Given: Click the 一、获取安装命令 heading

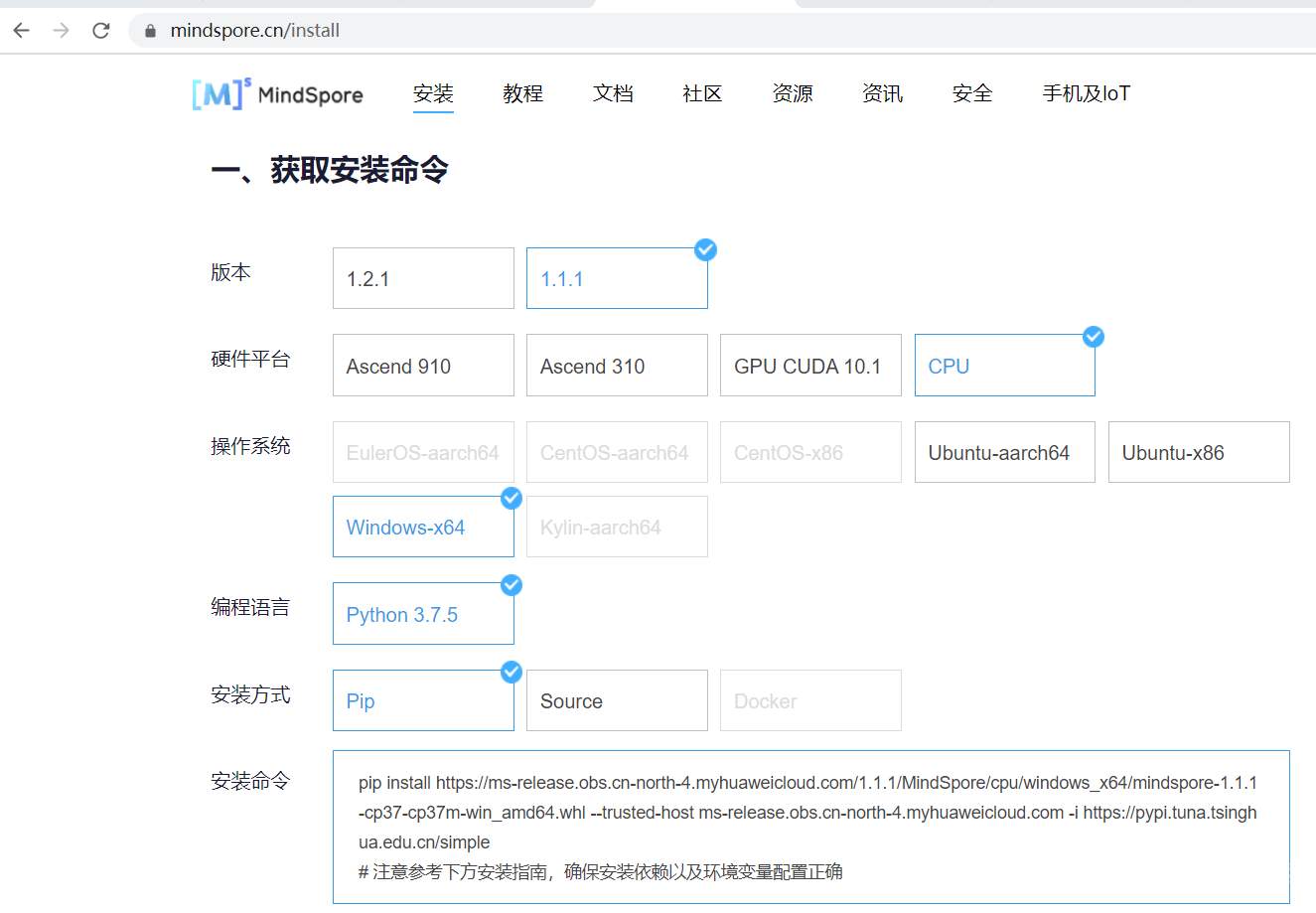Looking at the screenshot, I should [x=330, y=170].
